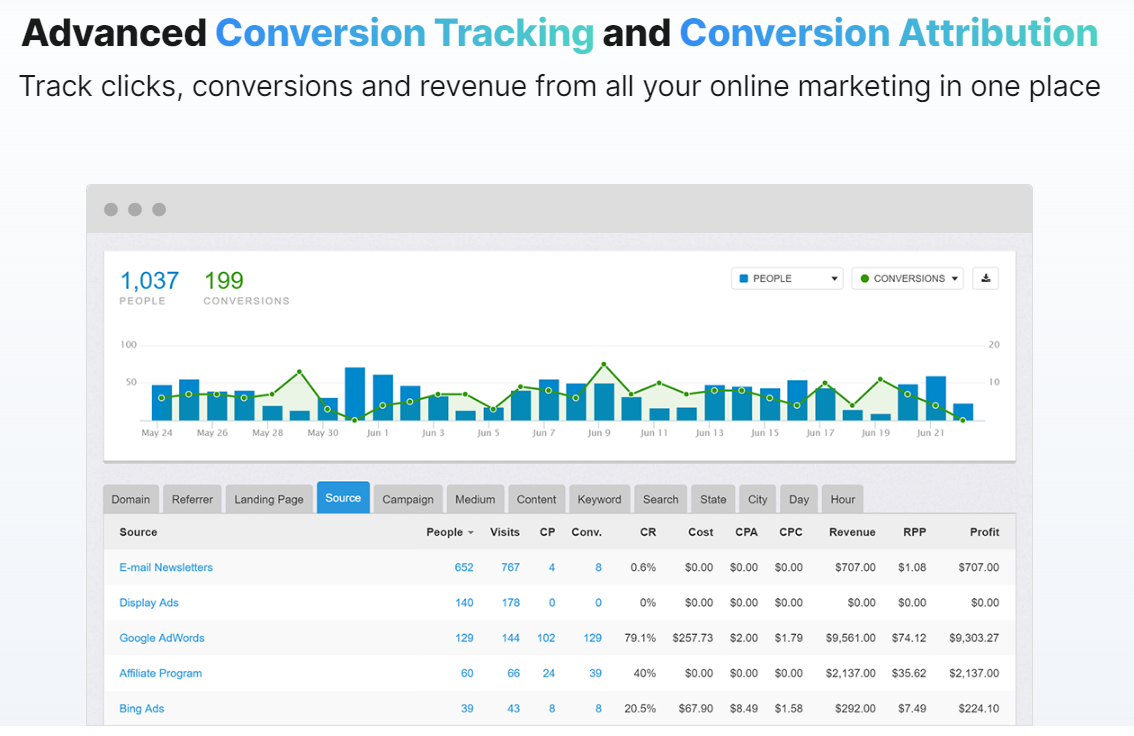Click the CP column header
This screenshot has height=736, width=1134.
point(547,532)
